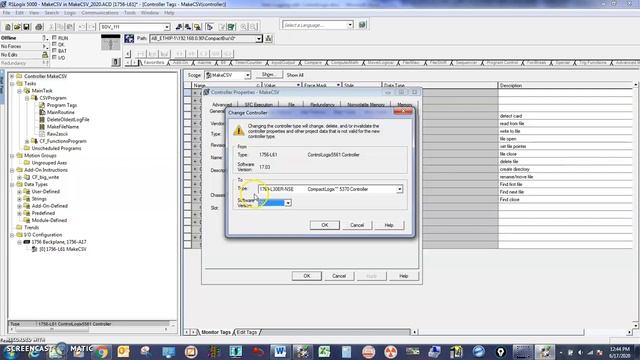Open the Select a Language dropdown
The height and width of the screenshot is (360, 640).
(350, 25)
